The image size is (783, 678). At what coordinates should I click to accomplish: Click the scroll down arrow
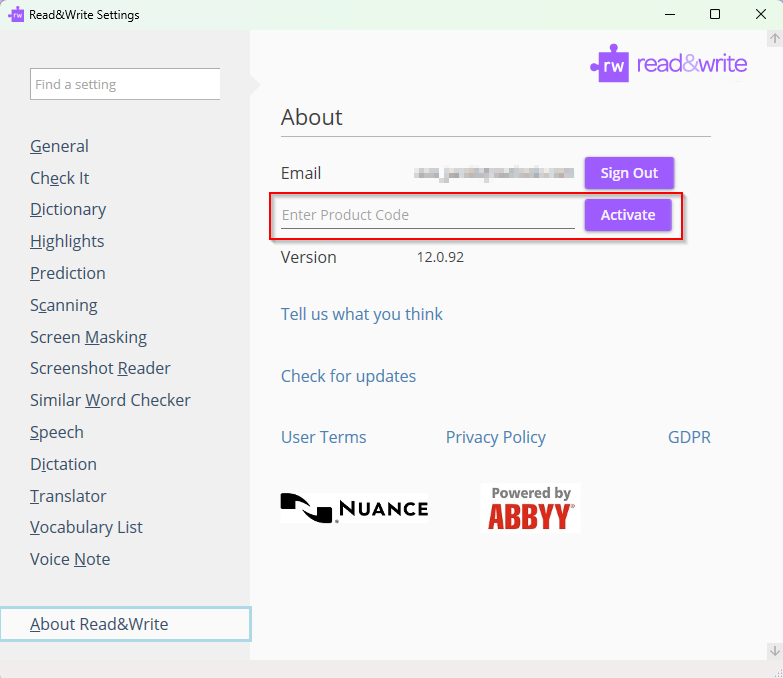775,651
